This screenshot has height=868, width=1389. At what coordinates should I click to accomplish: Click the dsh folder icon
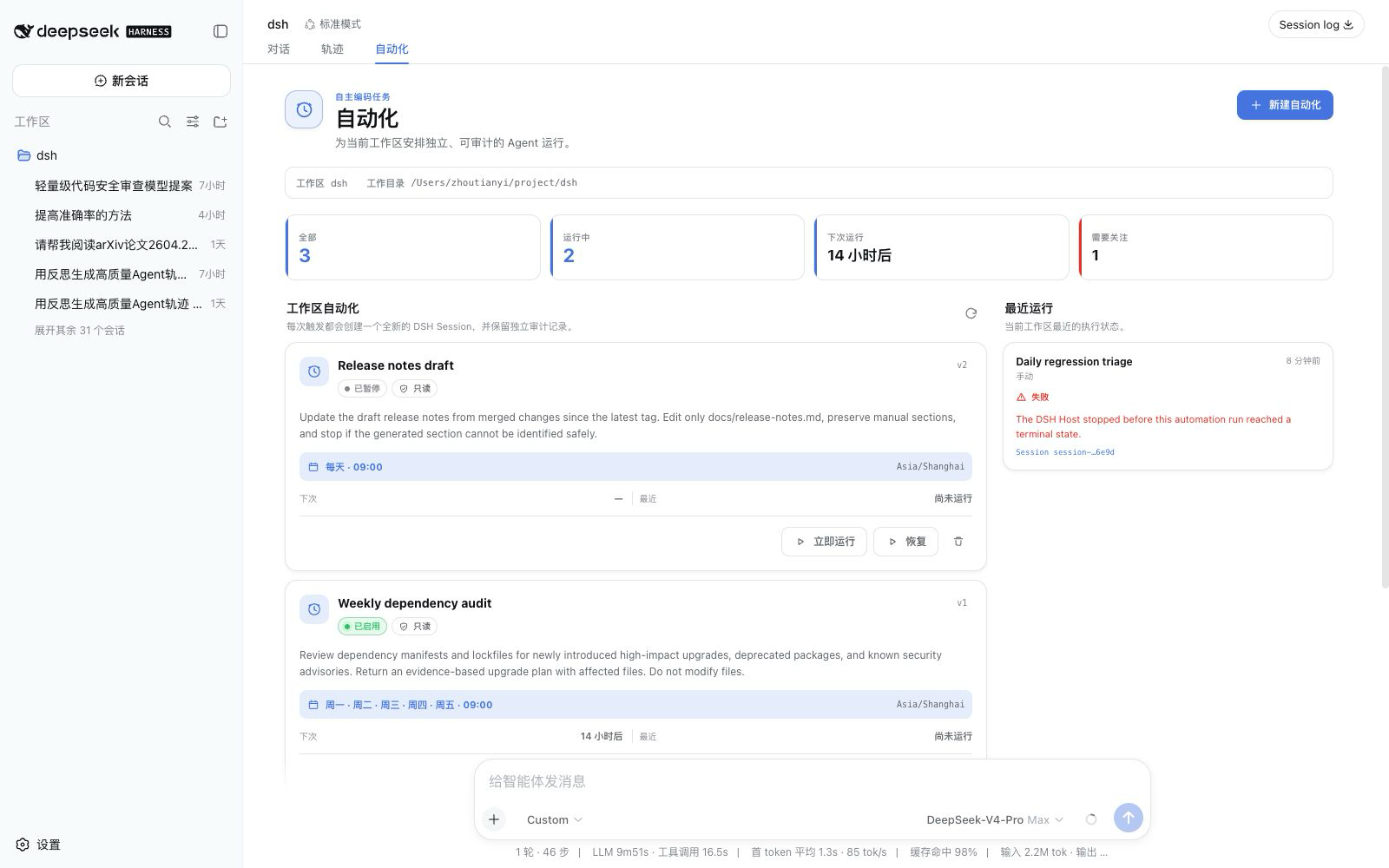tap(24, 155)
